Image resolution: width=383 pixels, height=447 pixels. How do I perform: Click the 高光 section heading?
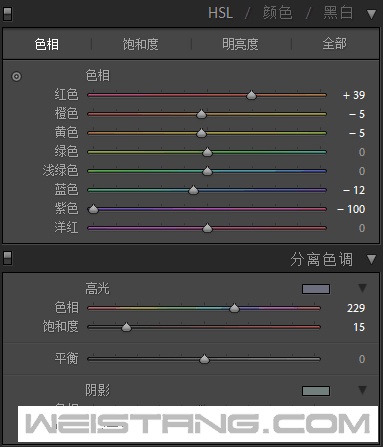[x=97, y=289]
